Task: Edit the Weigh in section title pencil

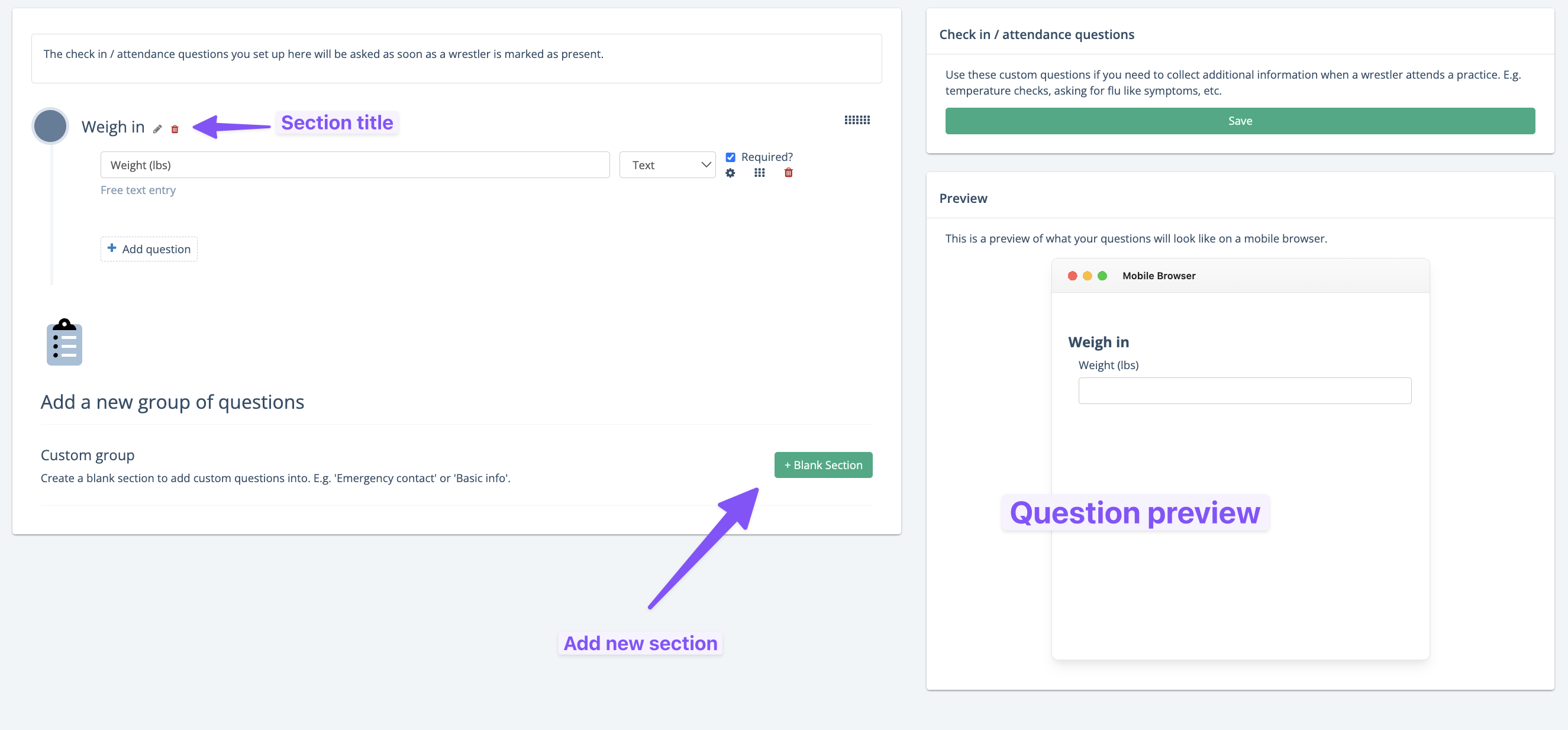Action: click(157, 128)
